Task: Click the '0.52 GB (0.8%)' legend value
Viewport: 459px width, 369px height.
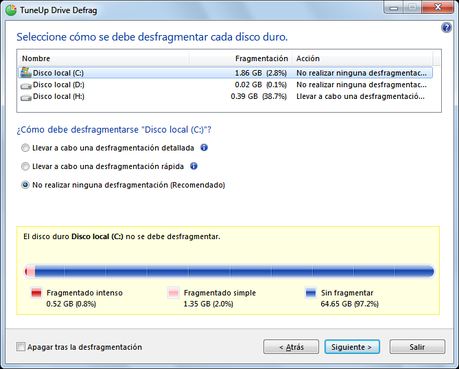Action: (x=71, y=304)
